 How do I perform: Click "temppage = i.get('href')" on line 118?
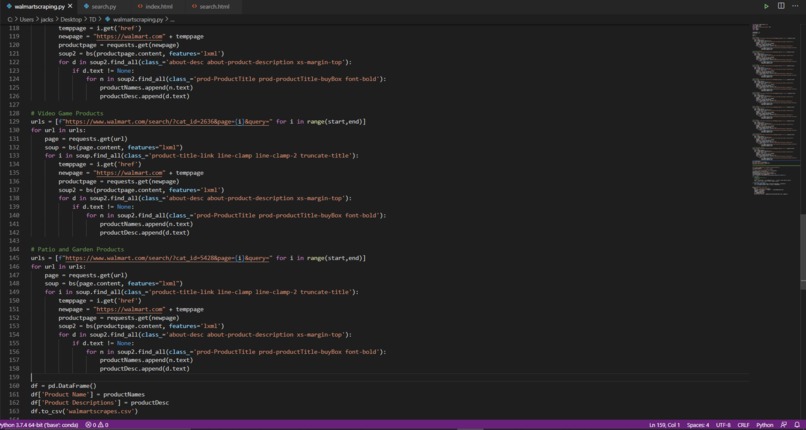click(100, 28)
